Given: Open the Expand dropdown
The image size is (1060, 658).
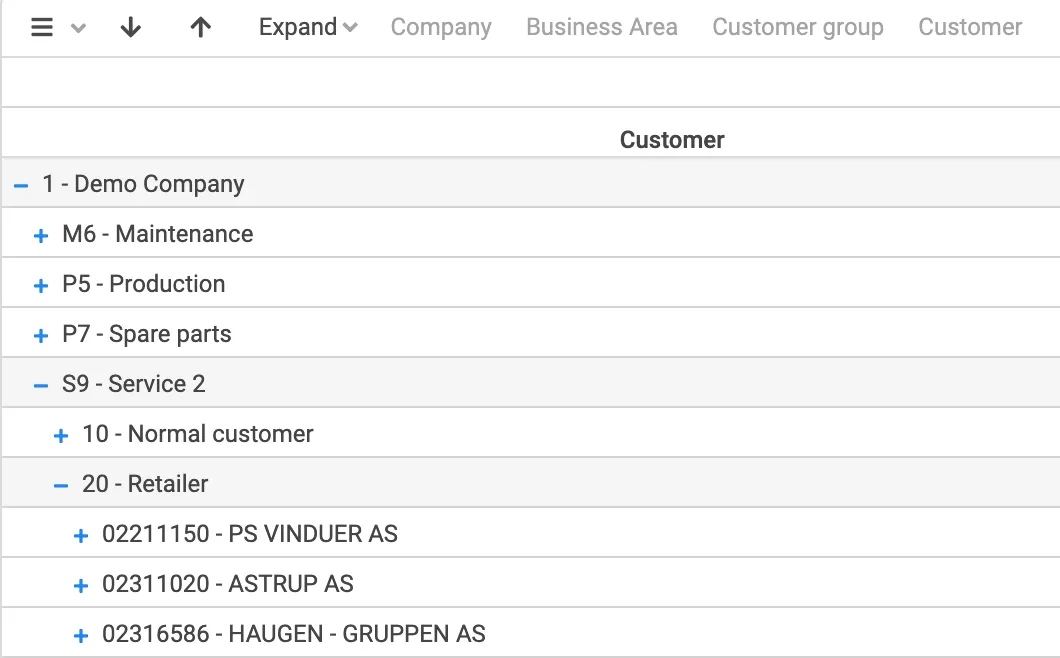Looking at the screenshot, I should point(307,28).
